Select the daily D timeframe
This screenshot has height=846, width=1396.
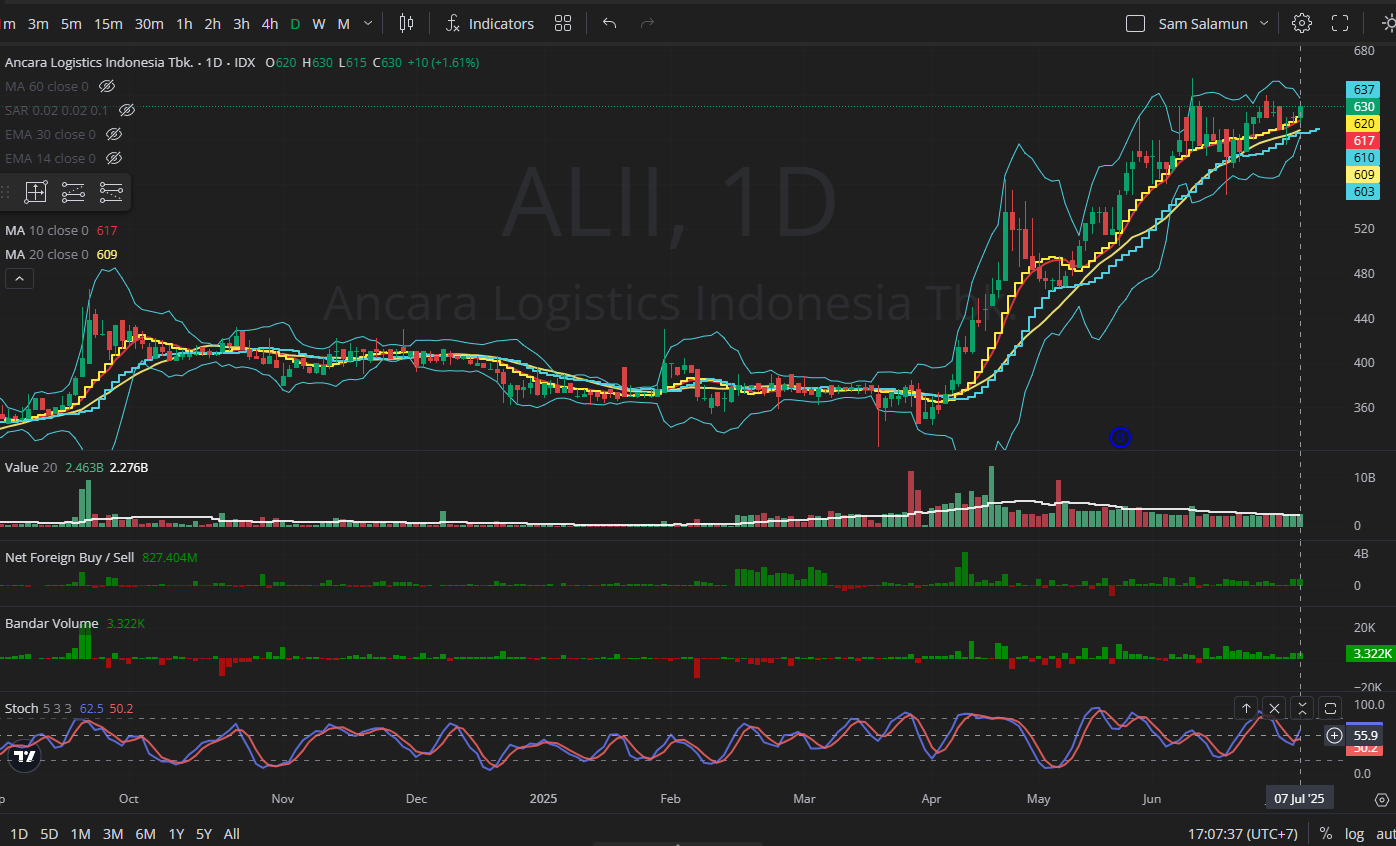295,23
